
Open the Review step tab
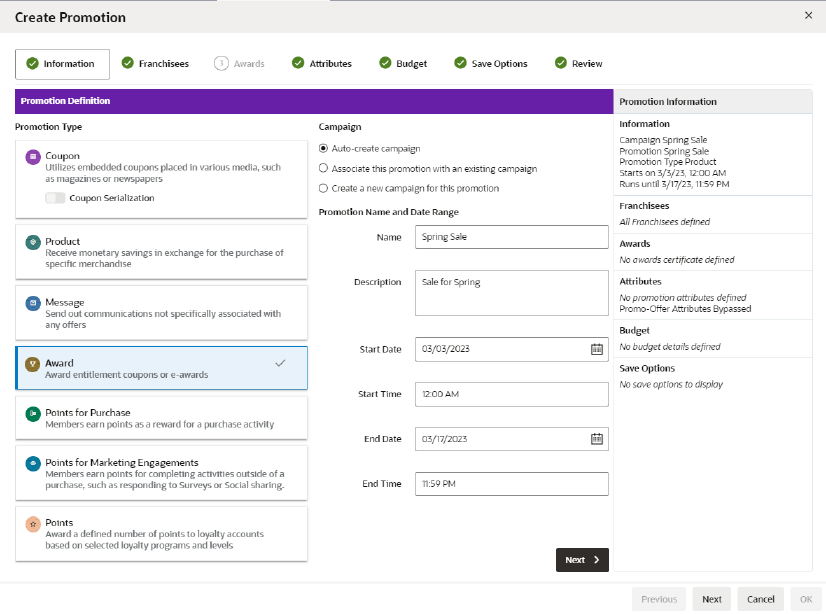578,64
